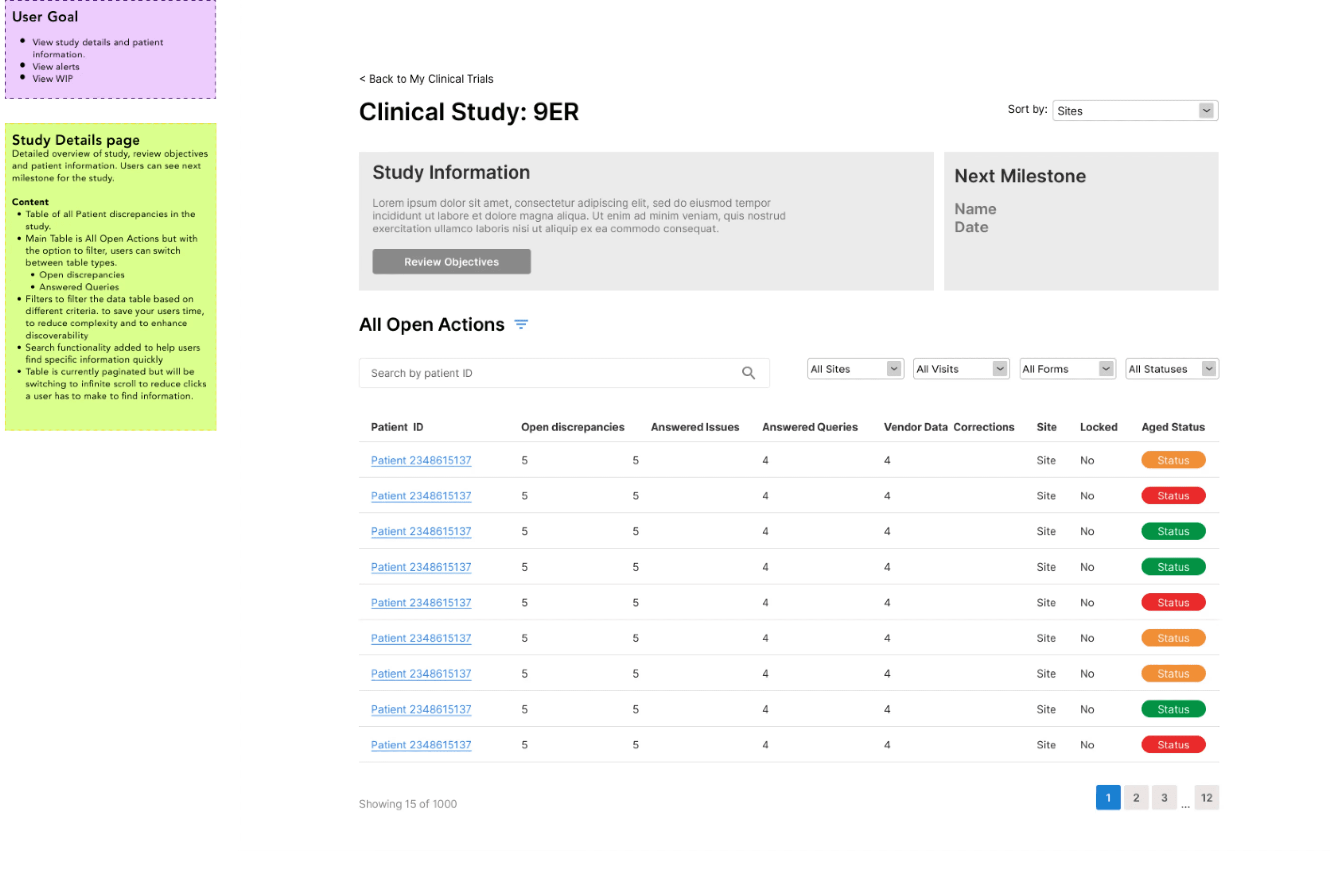This screenshot has height=896, width=1330.
Task: Click the 'Clinical Study: 9ER' title
Action: point(469,112)
